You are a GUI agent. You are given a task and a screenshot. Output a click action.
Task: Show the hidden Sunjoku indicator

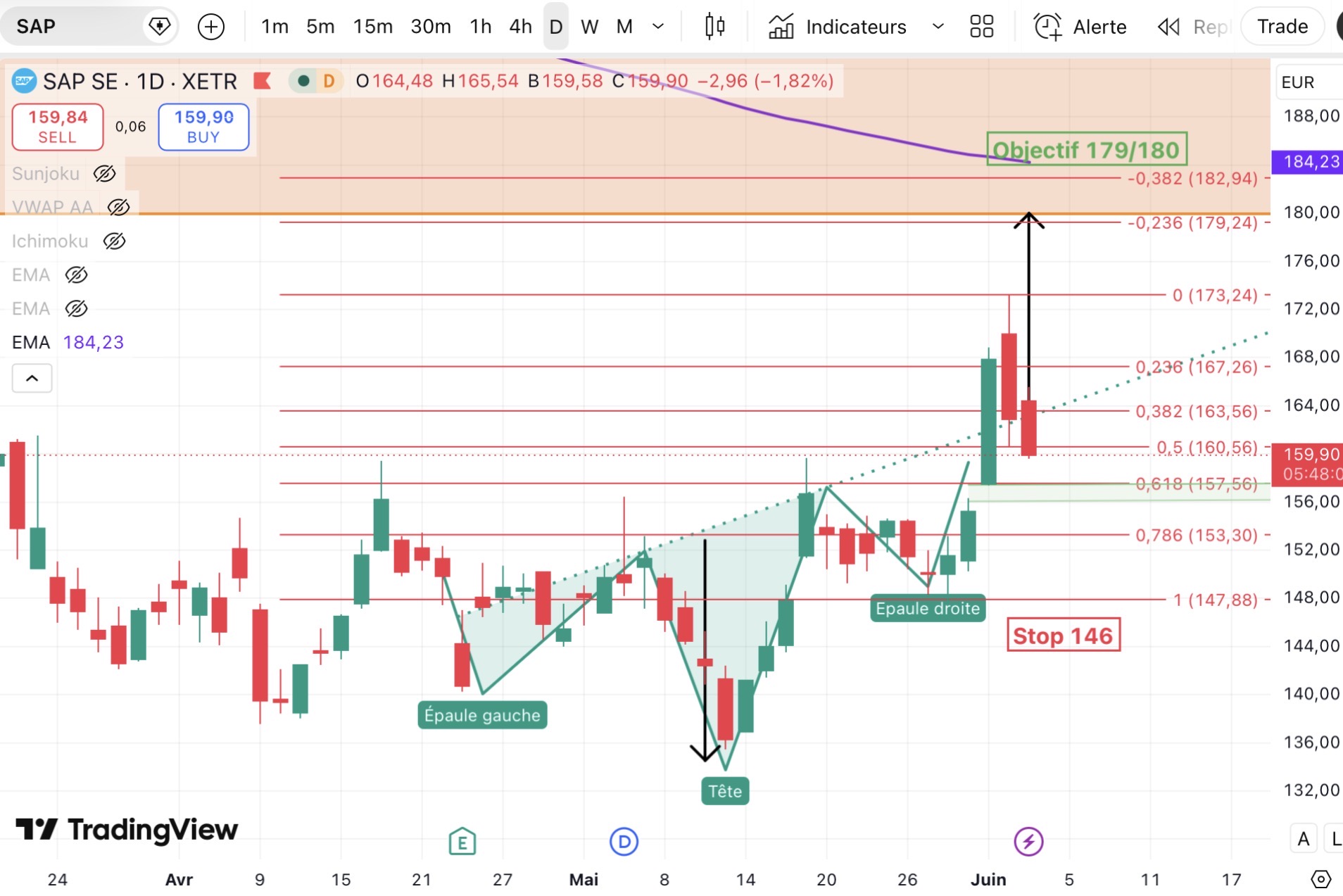coord(105,173)
